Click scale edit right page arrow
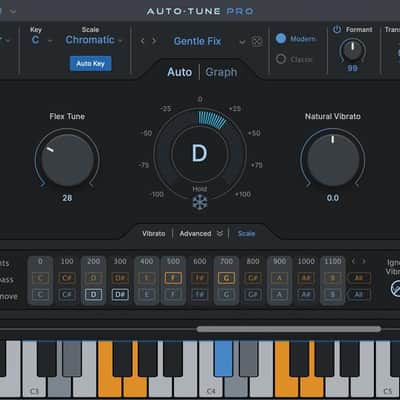This screenshot has width=400, height=400. tap(364, 261)
